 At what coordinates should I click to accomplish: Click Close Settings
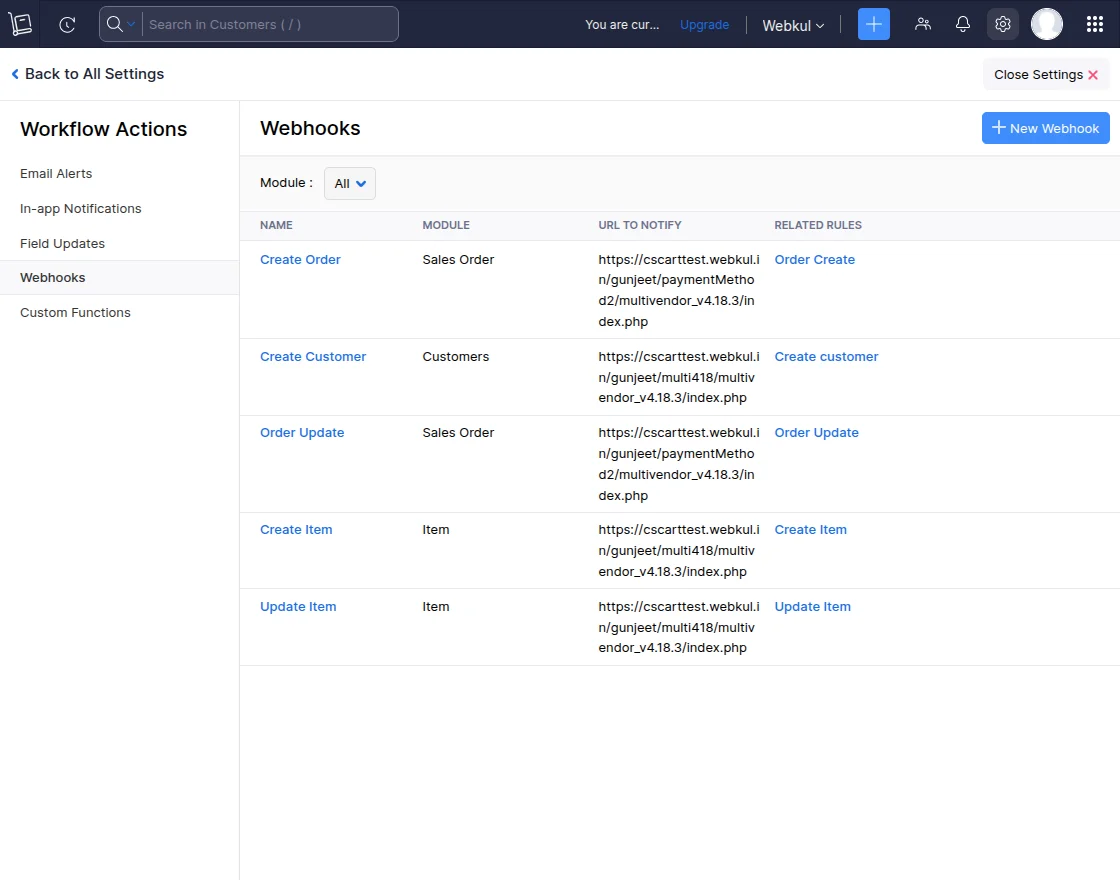1045,74
